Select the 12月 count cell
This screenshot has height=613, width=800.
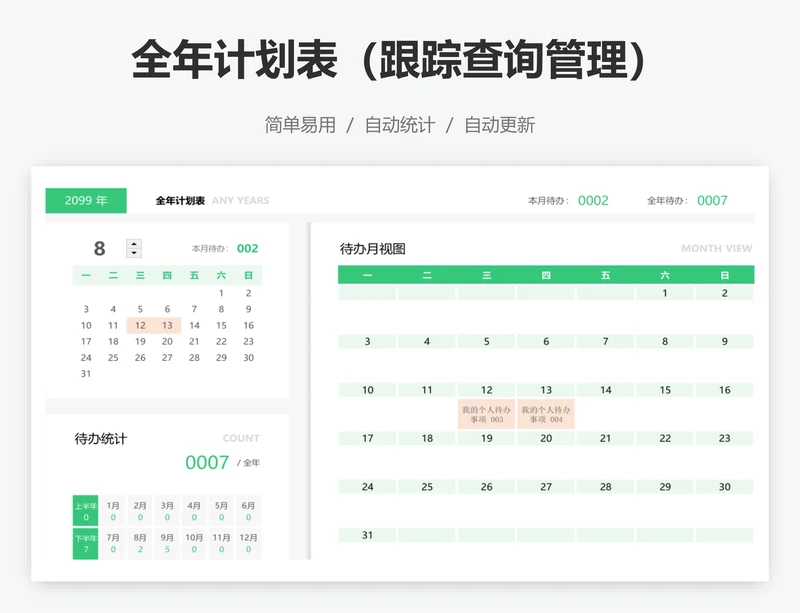point(248,544)
